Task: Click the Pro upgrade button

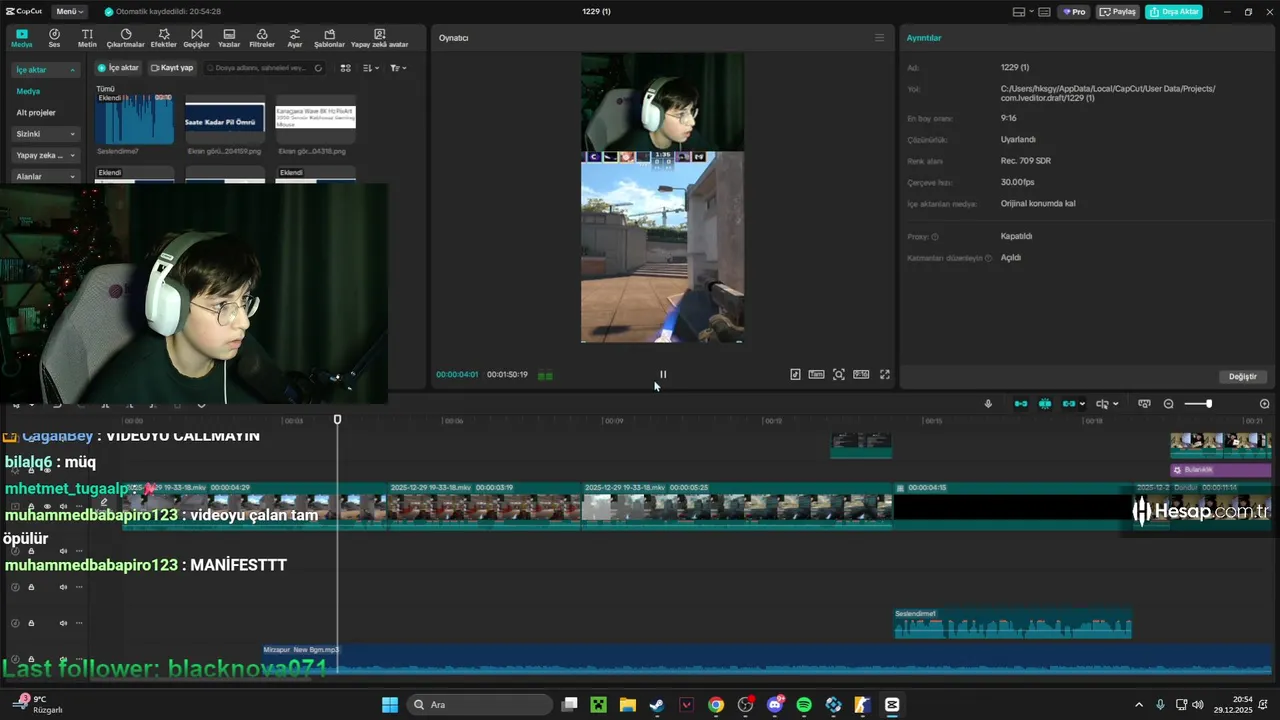Action: [x=1074, y=12]
